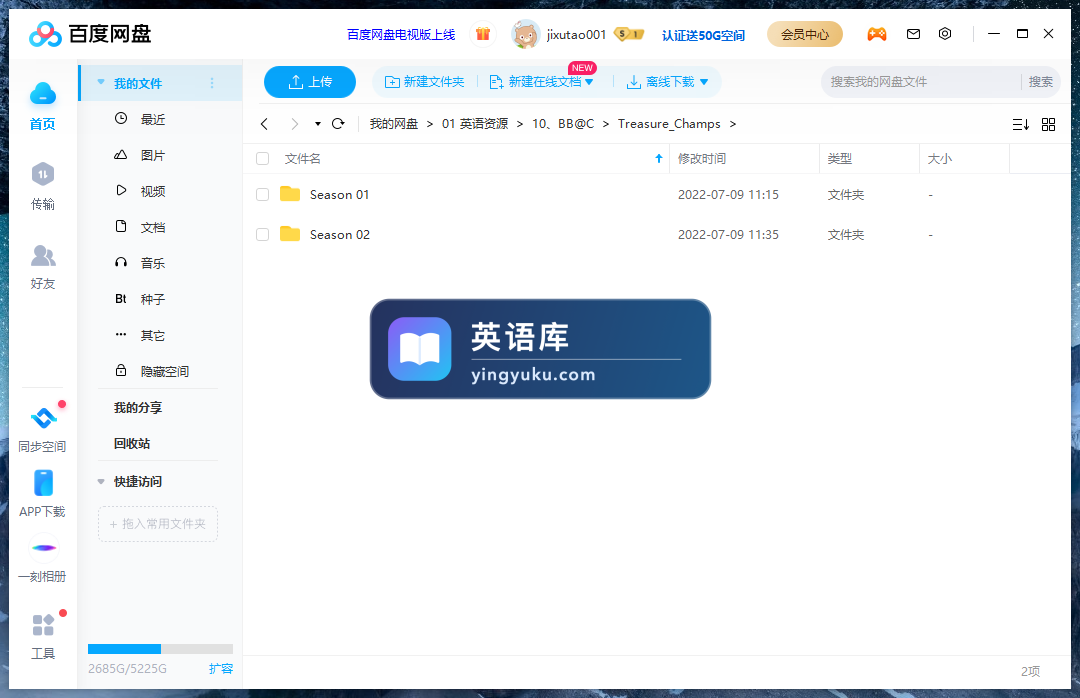
Task: Open the sort order icon
Action: [x=1021, y=125]
